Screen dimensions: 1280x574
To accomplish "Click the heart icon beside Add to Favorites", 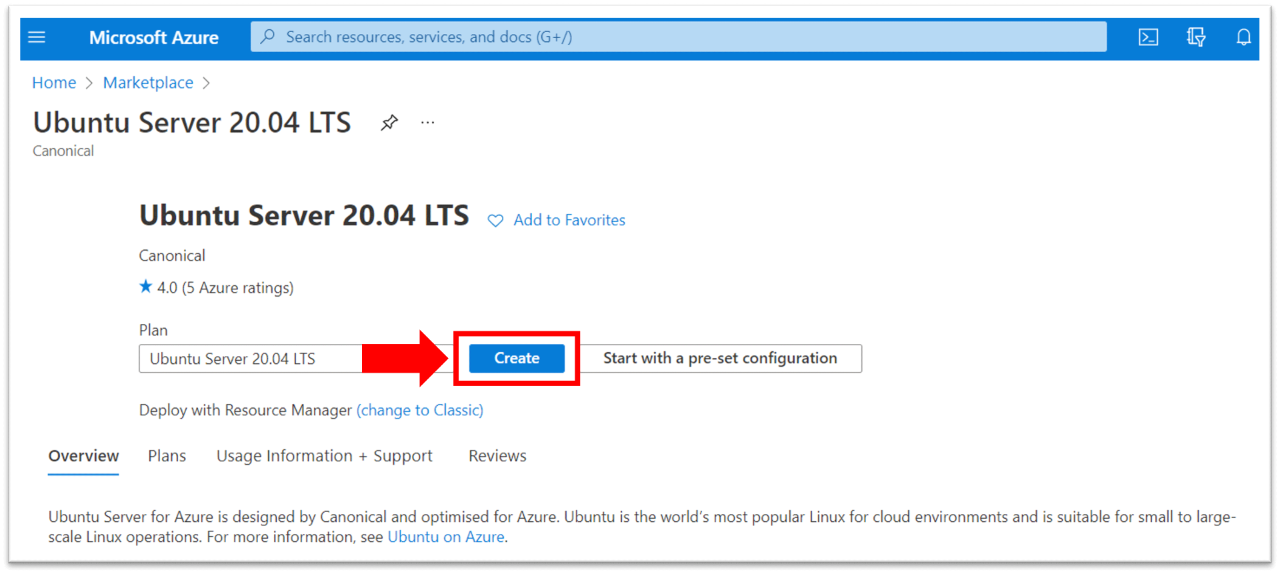I will tap(495, 220).
